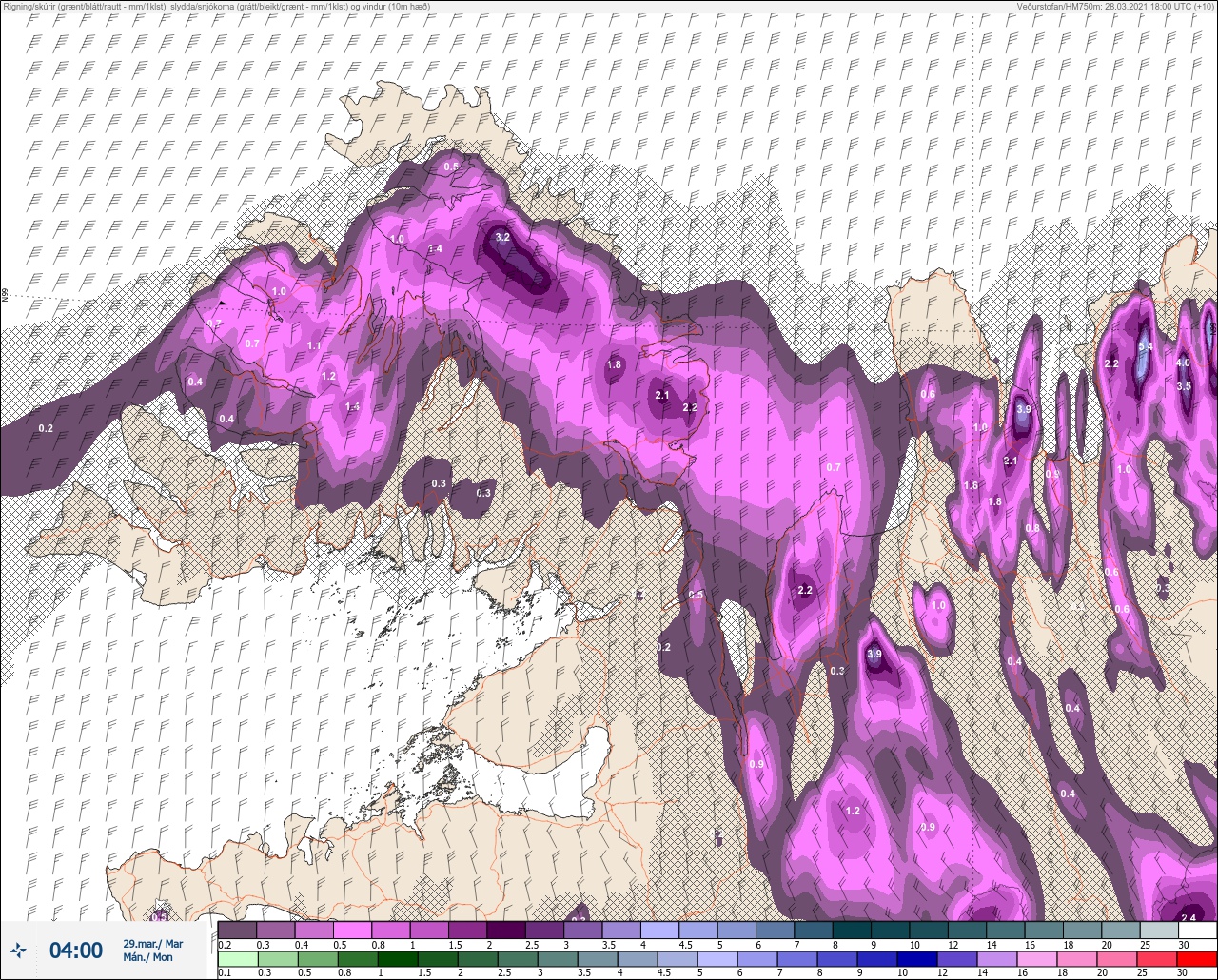Select top scale pink swatch starting at 0.5
Screen dimensions: 1218x980
tap(352, 930)
